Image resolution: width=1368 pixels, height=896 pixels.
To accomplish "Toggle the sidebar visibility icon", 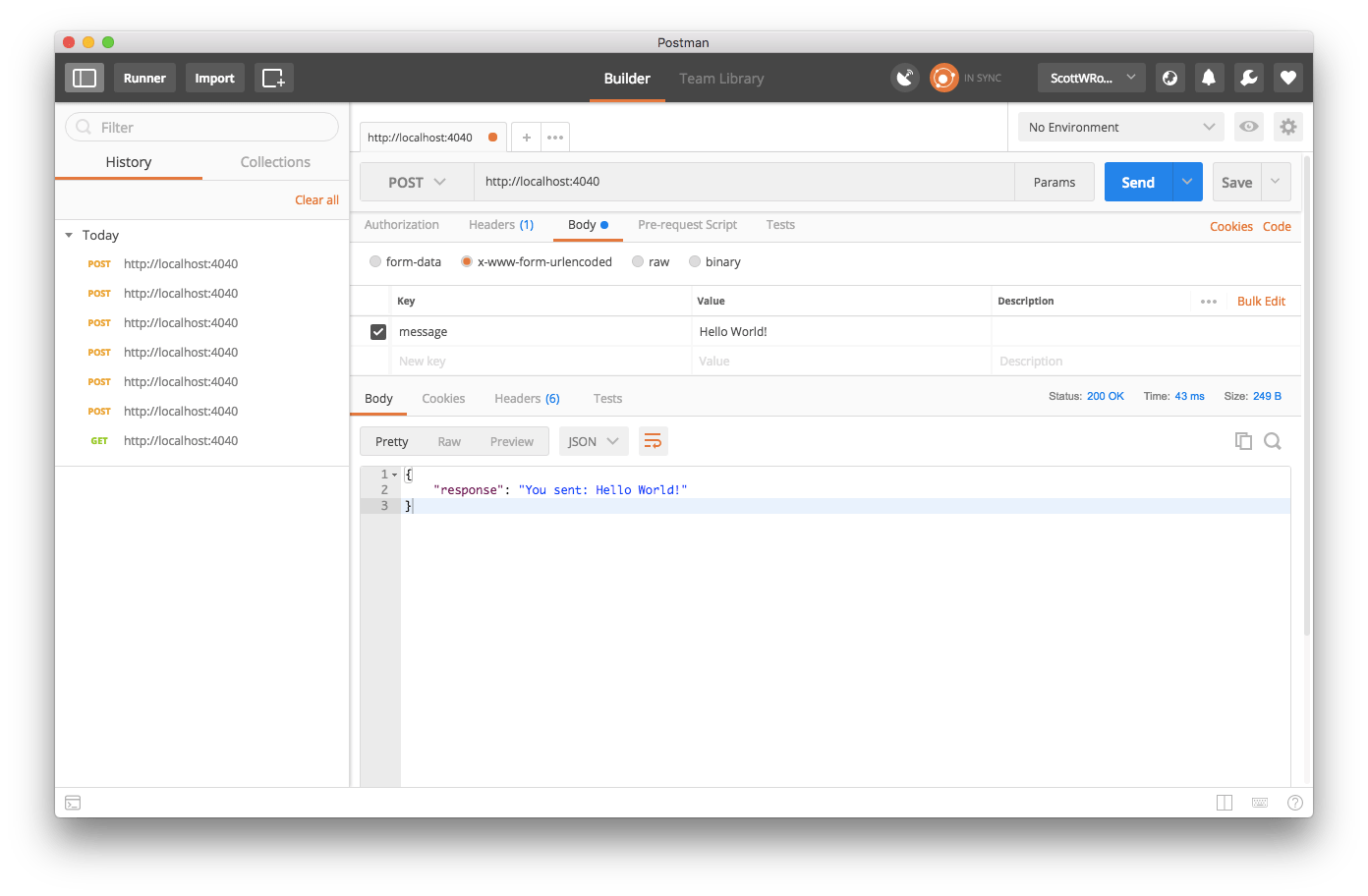I will [84, 77].
